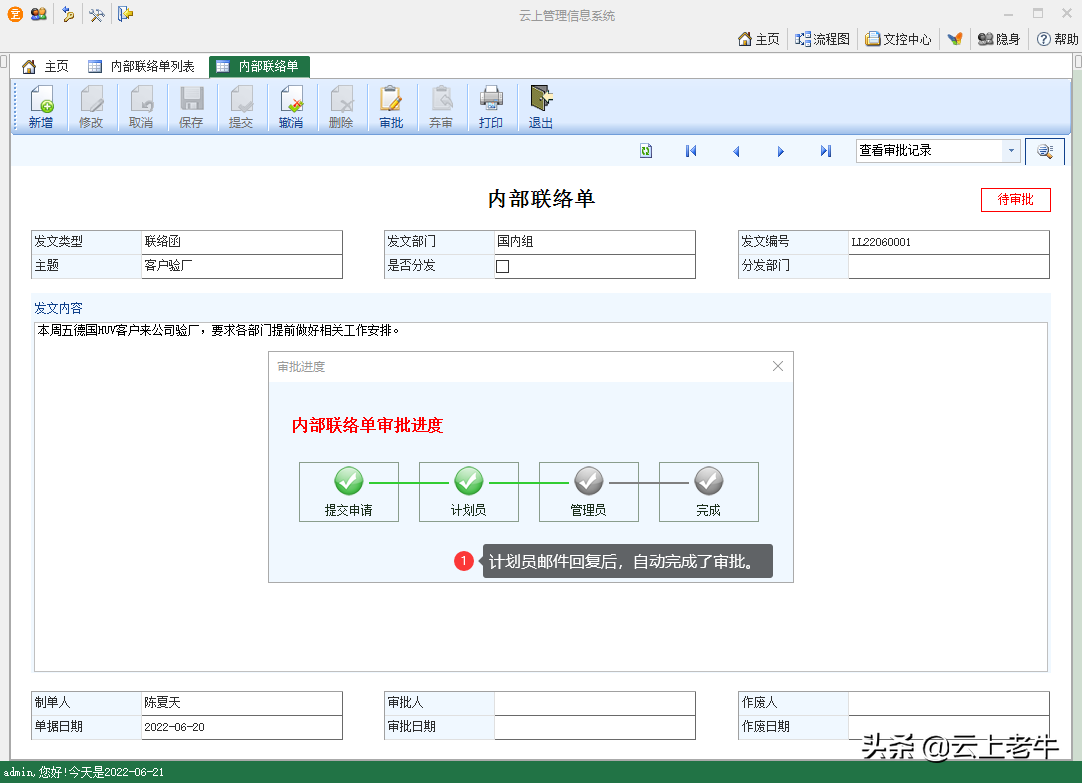Click the 审批 (Approve) toolbar icon
The height and width of the screenshot is (783, 1082).
[391, 106]
